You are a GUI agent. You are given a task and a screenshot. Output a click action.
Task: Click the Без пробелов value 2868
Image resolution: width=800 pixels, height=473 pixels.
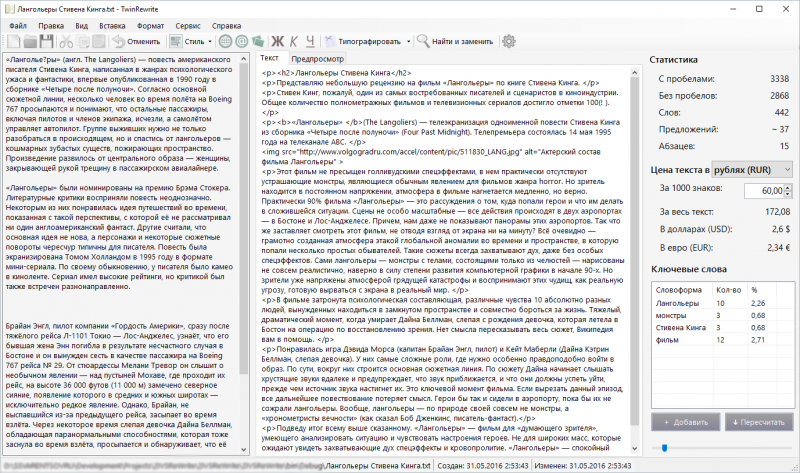pyautogui.click(x=779, y=96)
